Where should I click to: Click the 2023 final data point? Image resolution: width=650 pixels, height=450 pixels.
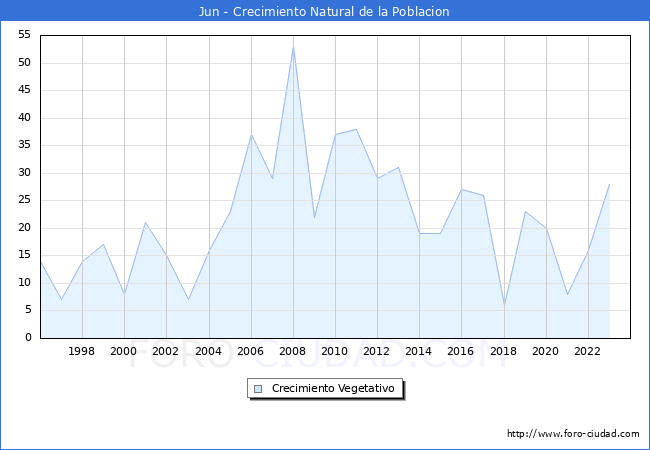coord(609,184)
